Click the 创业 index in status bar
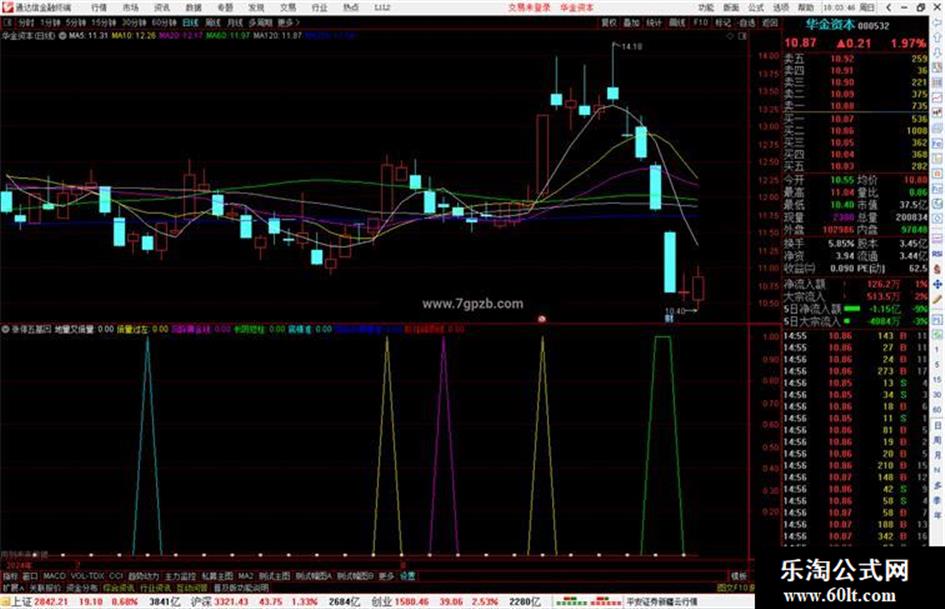Image resolution: width=945 pixels, height=609 pixels. [381, 602]
